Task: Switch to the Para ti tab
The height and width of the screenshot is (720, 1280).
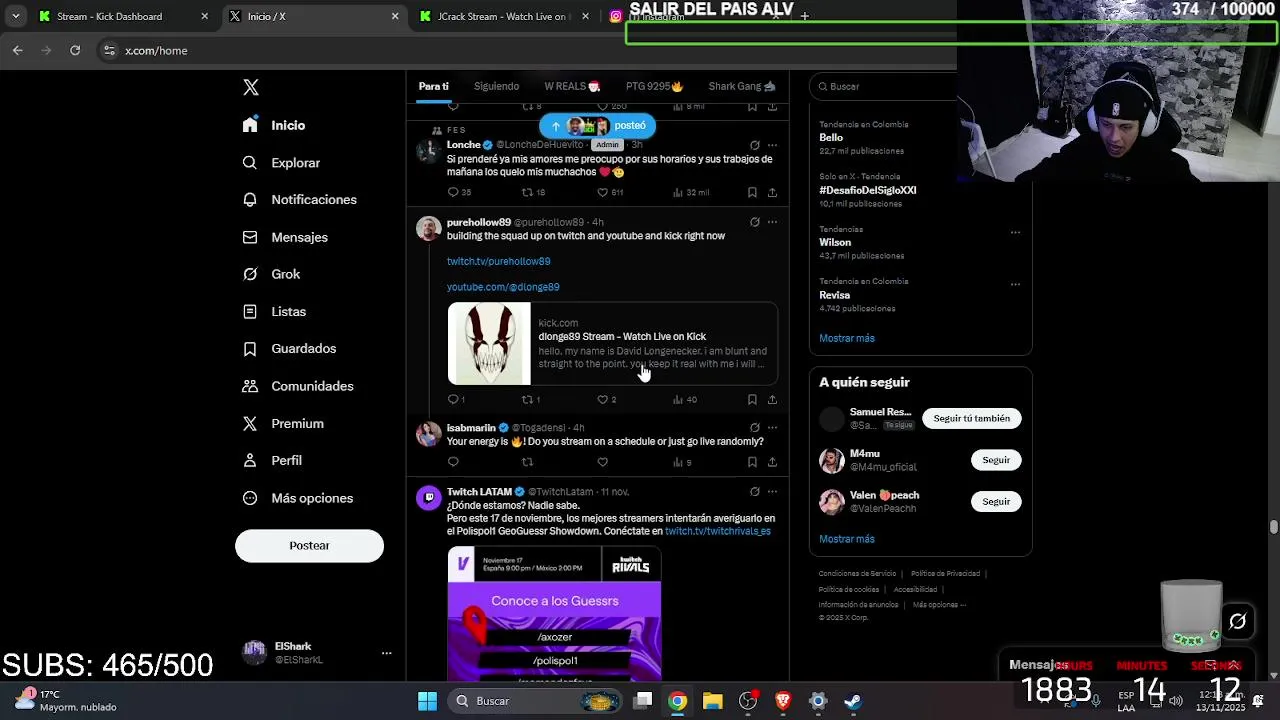Action: (434, 86)
